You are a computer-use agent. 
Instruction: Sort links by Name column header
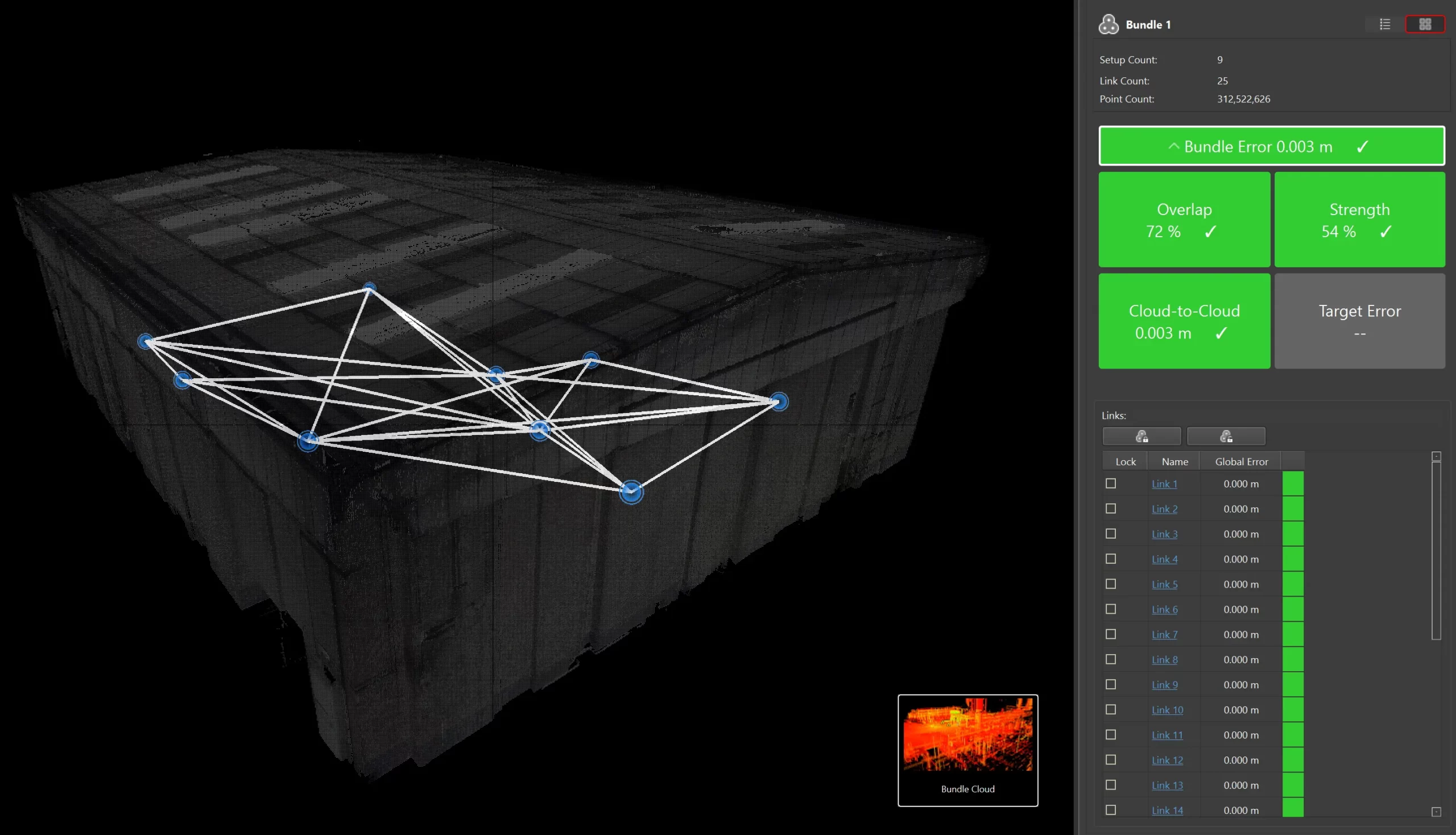(1174, 462)
